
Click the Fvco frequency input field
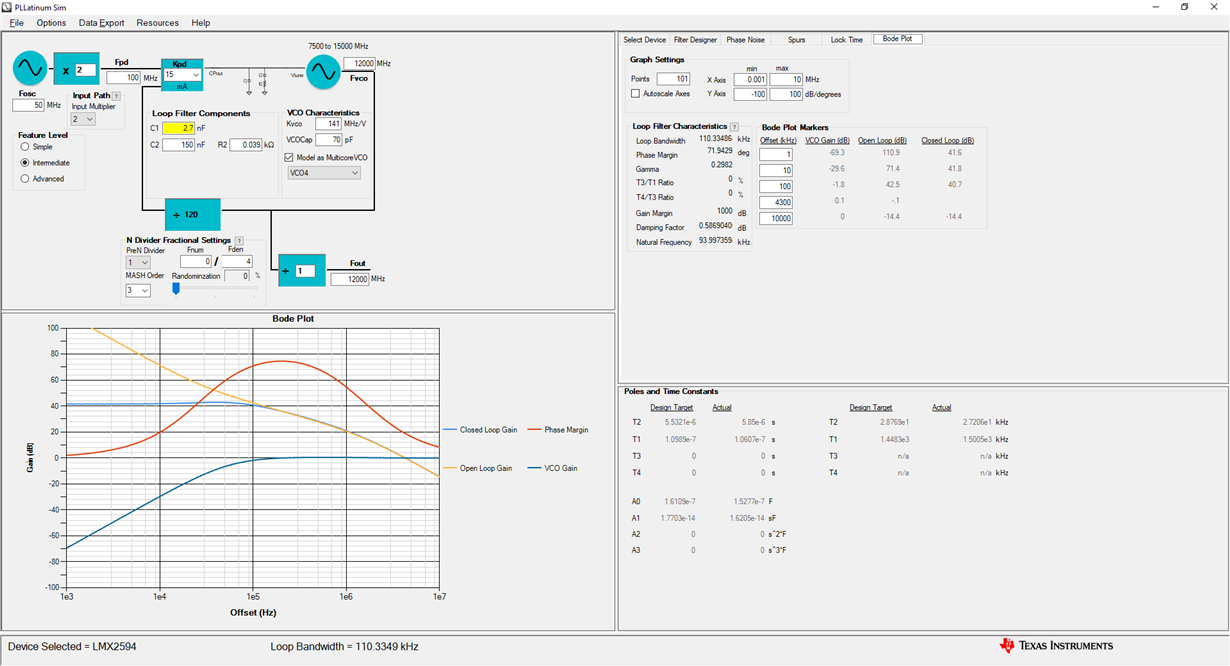click(360, 63)
